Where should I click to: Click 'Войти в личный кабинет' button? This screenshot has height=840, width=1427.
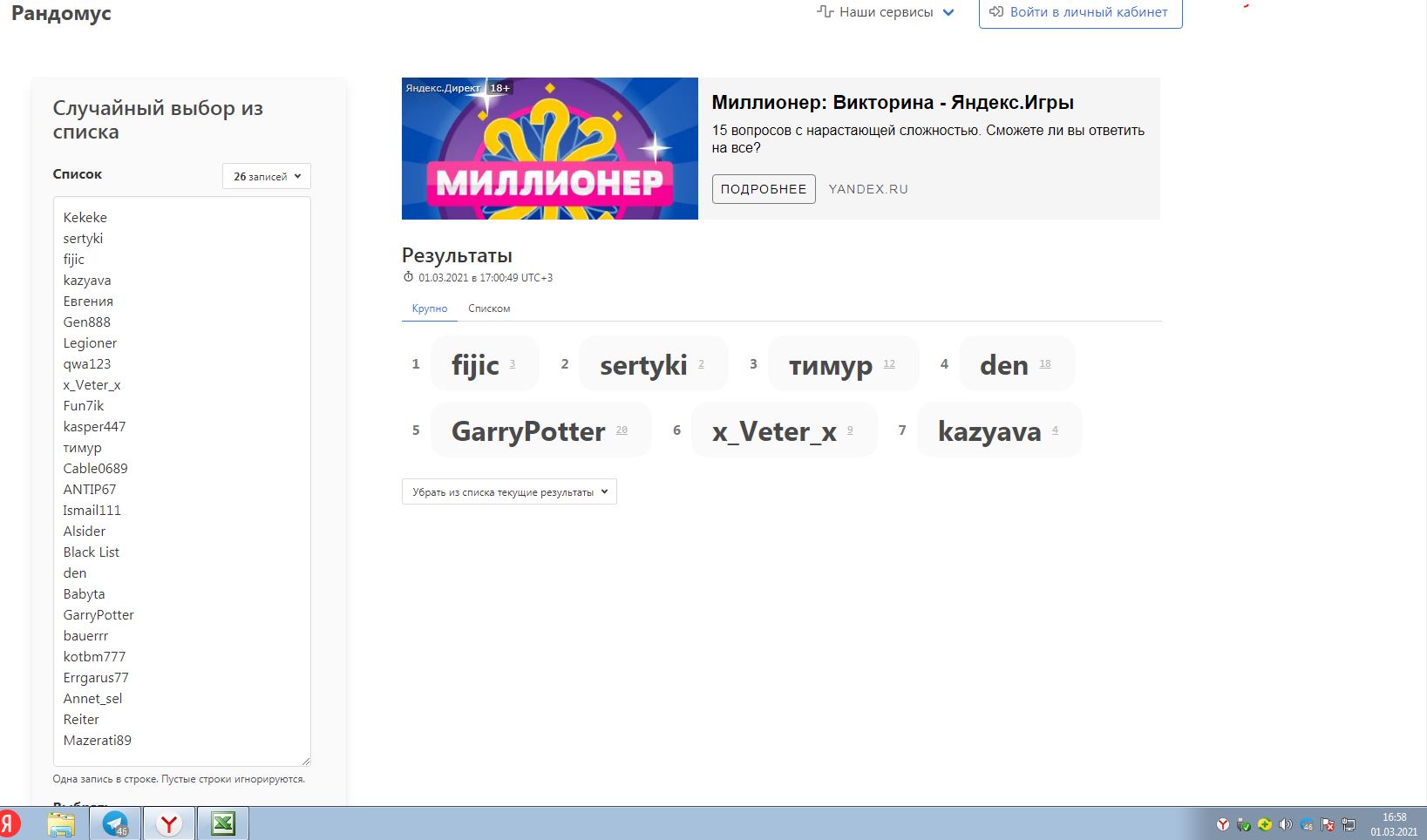tap(1080, 12)
